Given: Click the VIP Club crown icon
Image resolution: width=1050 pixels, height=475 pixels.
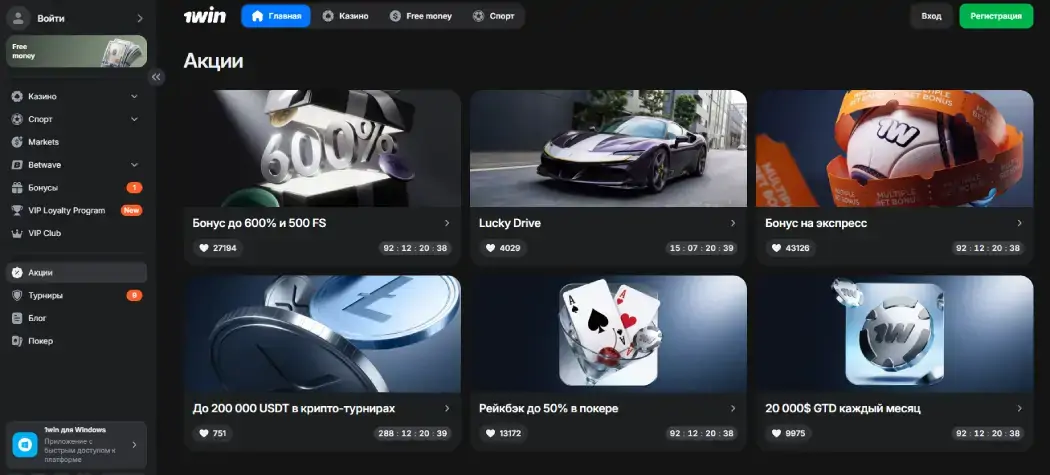Looking at the screenshot, I should [x=17, y=233].
